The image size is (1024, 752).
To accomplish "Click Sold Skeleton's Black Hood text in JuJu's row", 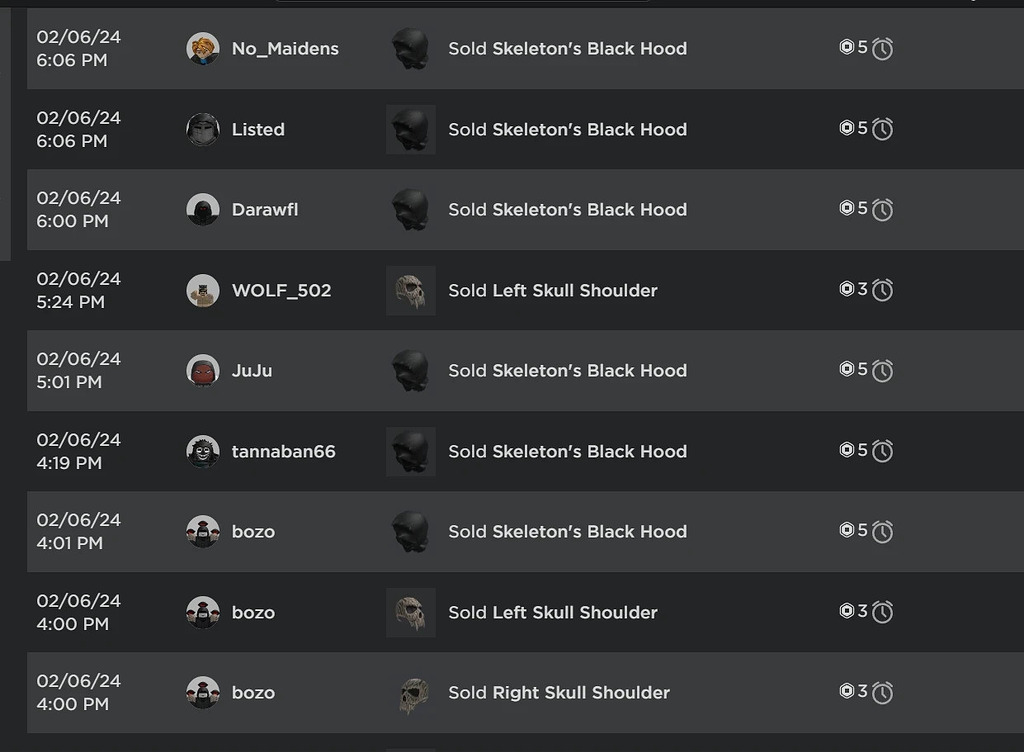I will pos(567,369).
